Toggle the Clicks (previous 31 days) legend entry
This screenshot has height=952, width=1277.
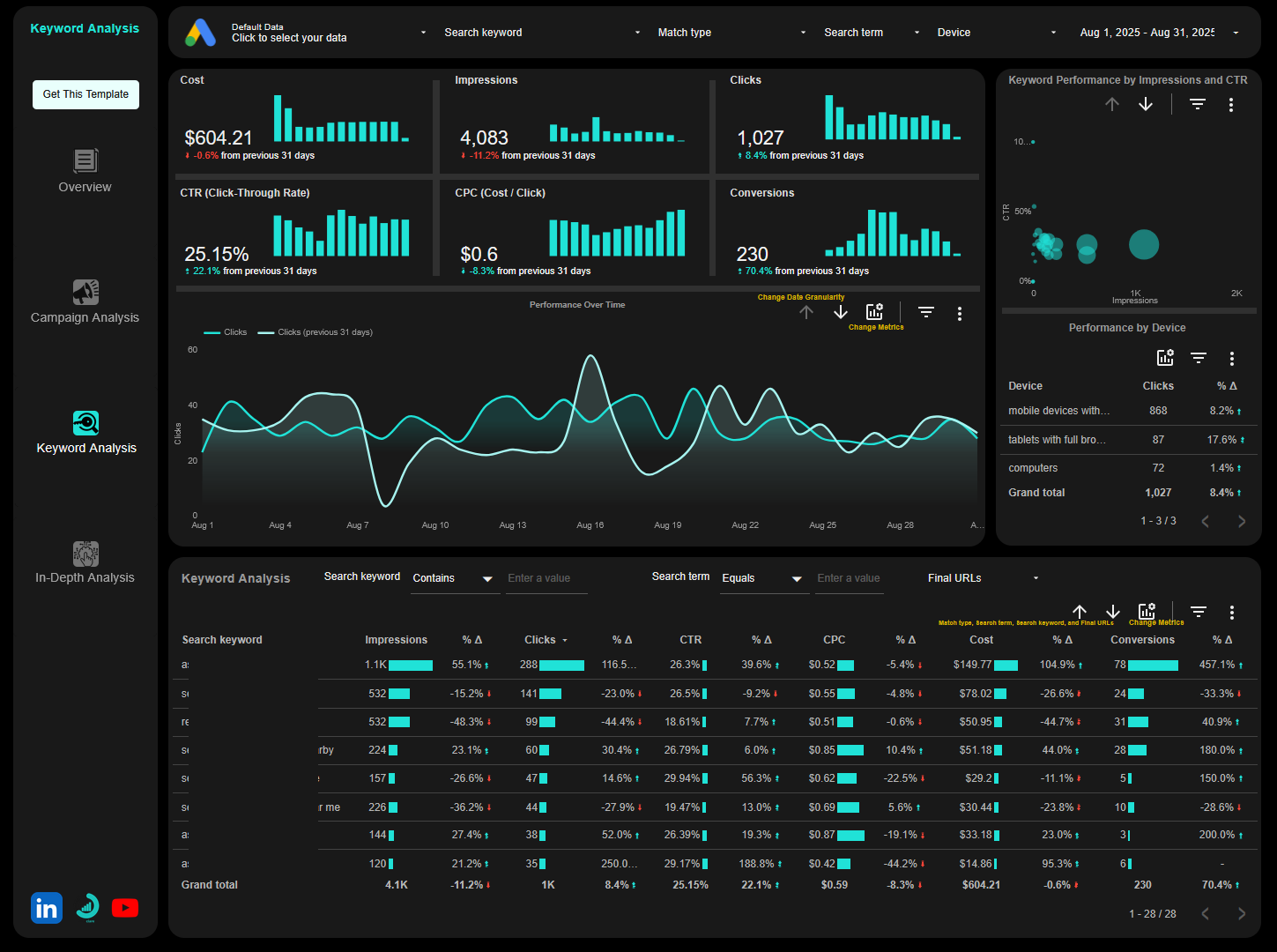315,332
